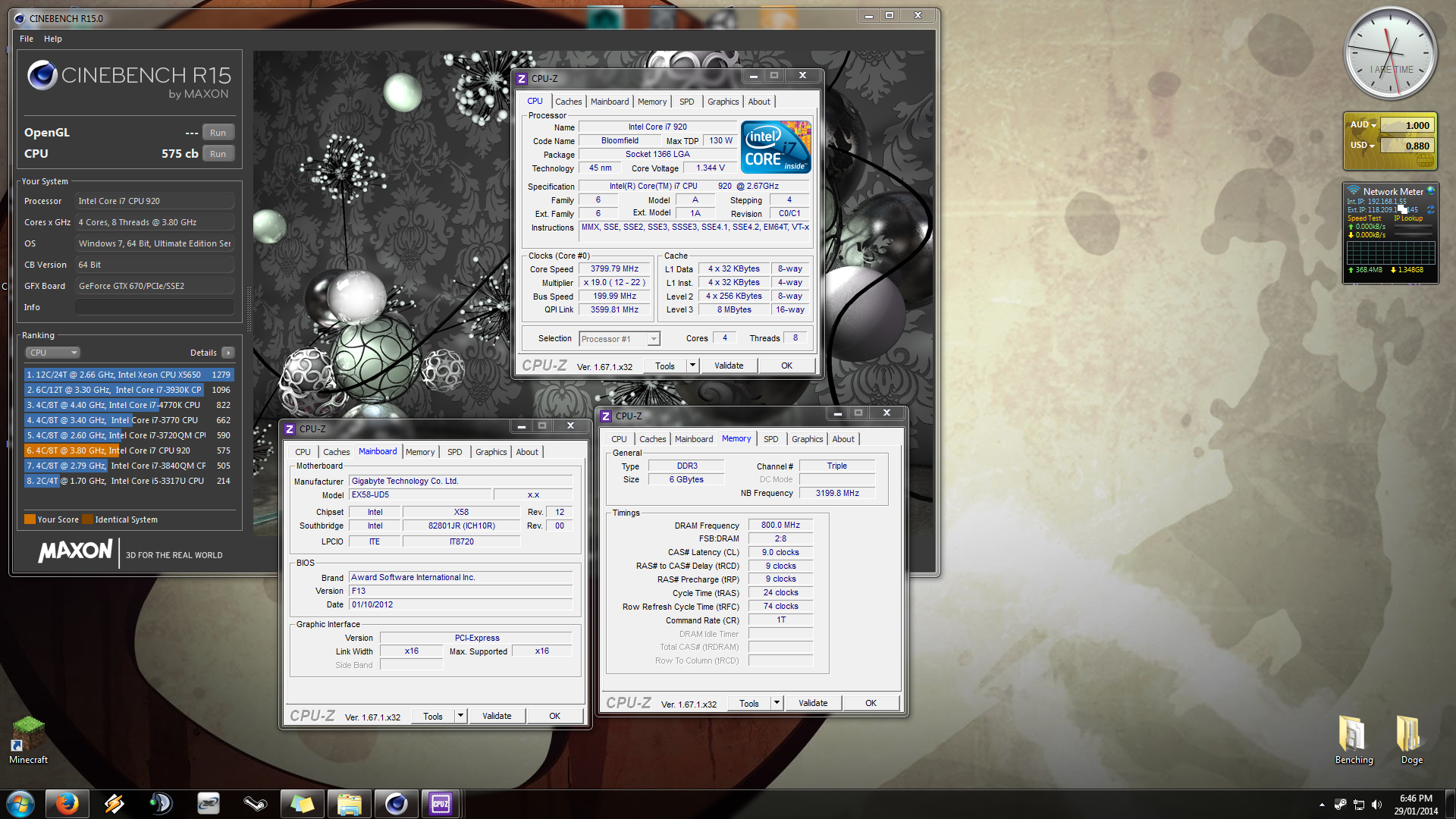The width and height of the screenshot is (1456, 819).
Task: Click the analog clock gadget
Action: [x=1390, y=54]
